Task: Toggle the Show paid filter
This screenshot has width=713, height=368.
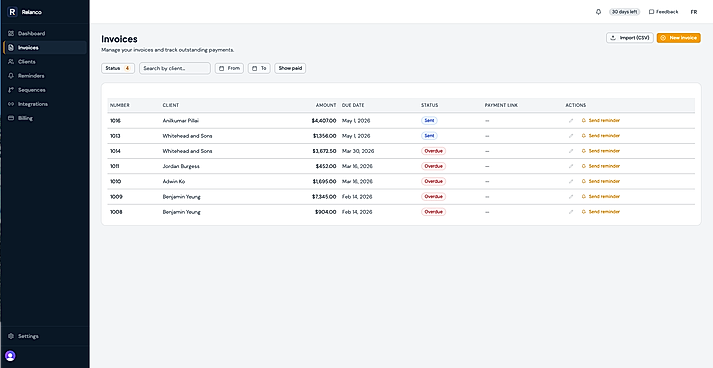Action: click(x=290, y=68)
